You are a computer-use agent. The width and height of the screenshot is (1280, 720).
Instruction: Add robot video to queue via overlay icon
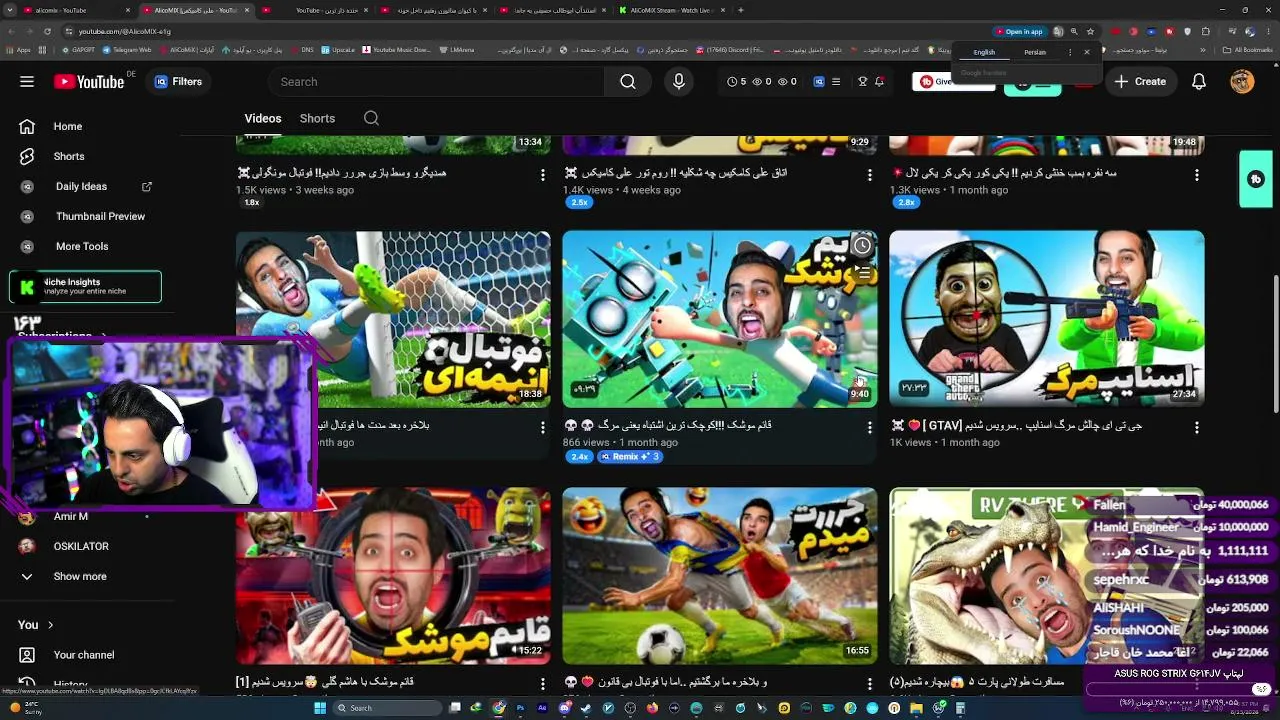click(862, 273)
